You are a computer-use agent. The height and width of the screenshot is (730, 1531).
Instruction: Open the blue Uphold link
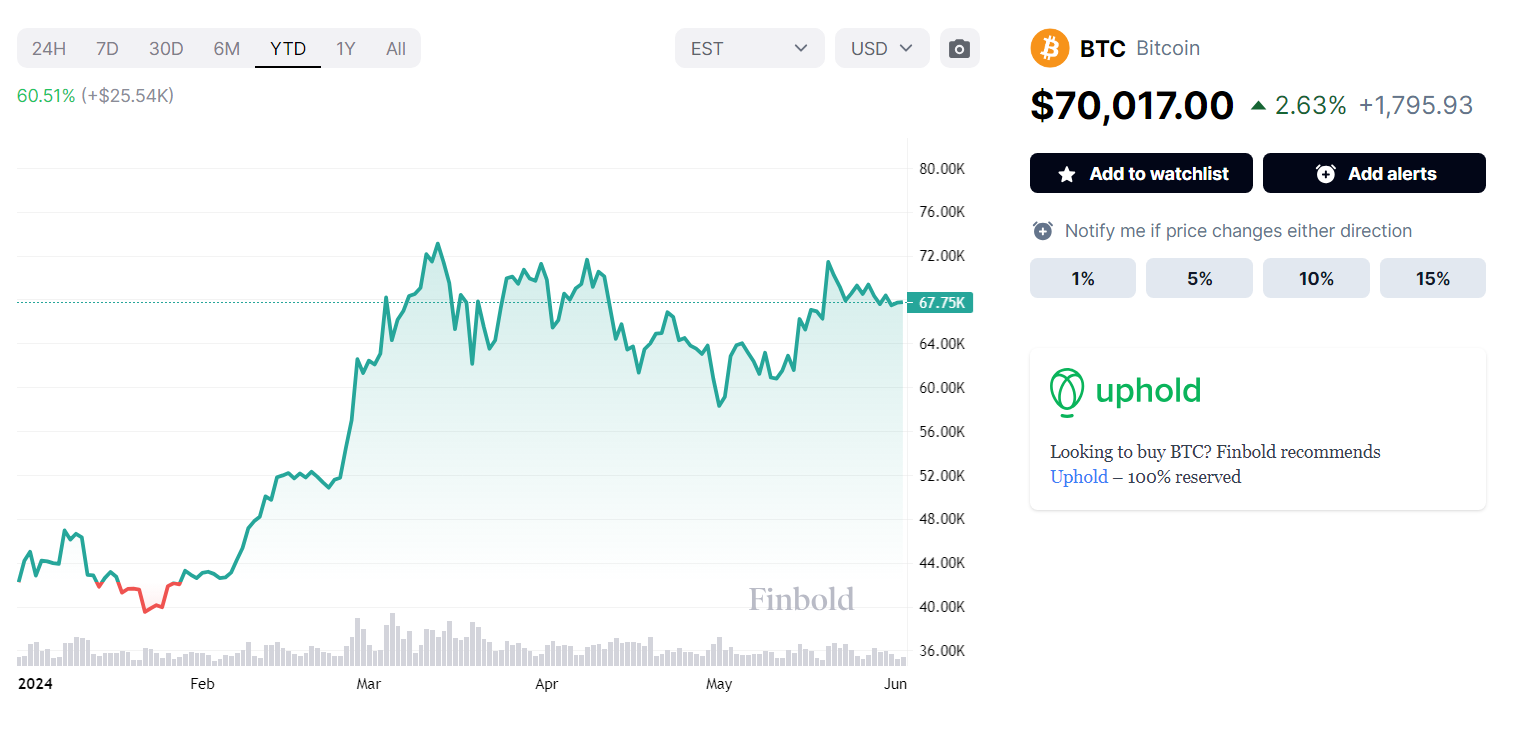pos(1078,477)
